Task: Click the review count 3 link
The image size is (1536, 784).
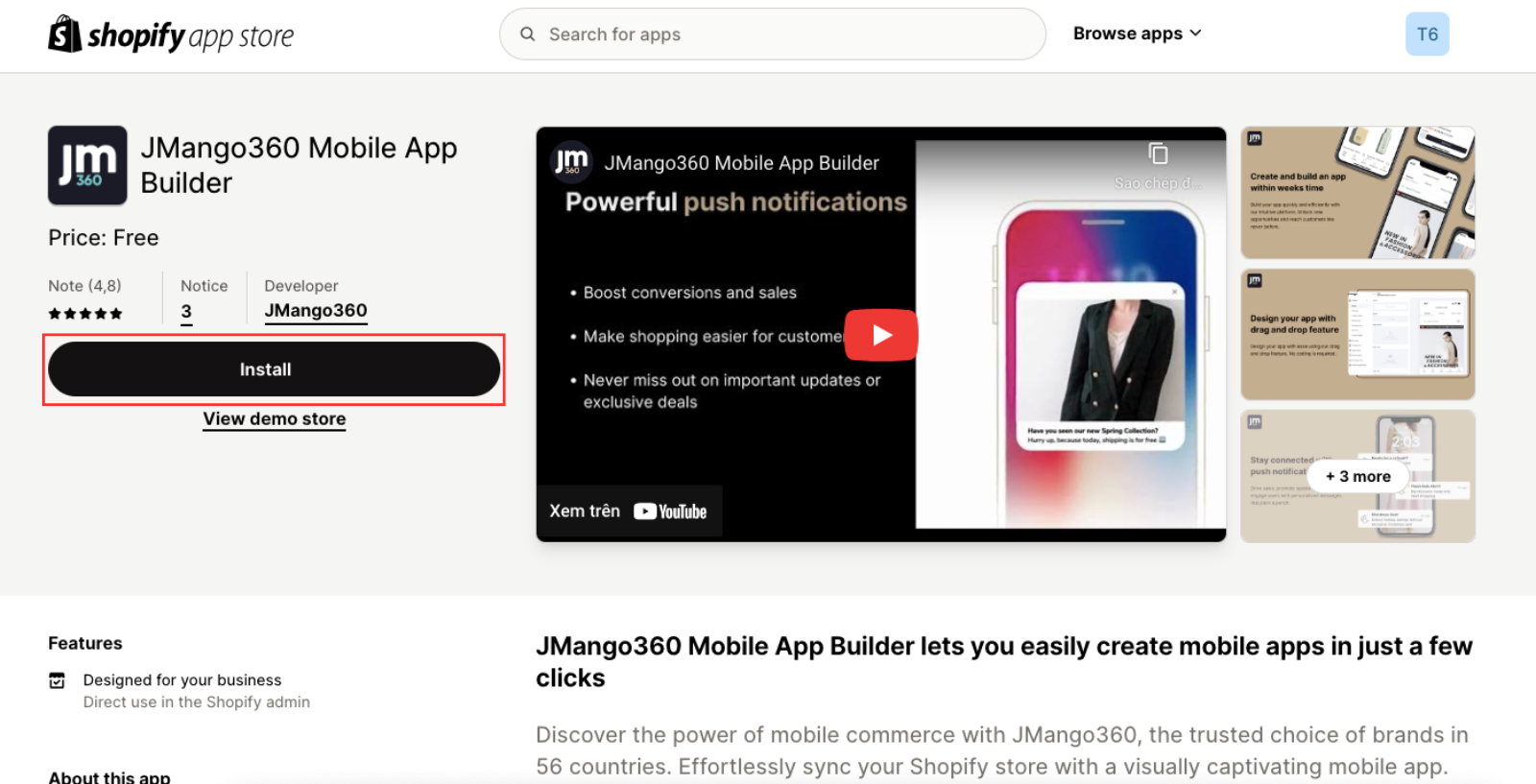Action: click(x=186, y=312)
